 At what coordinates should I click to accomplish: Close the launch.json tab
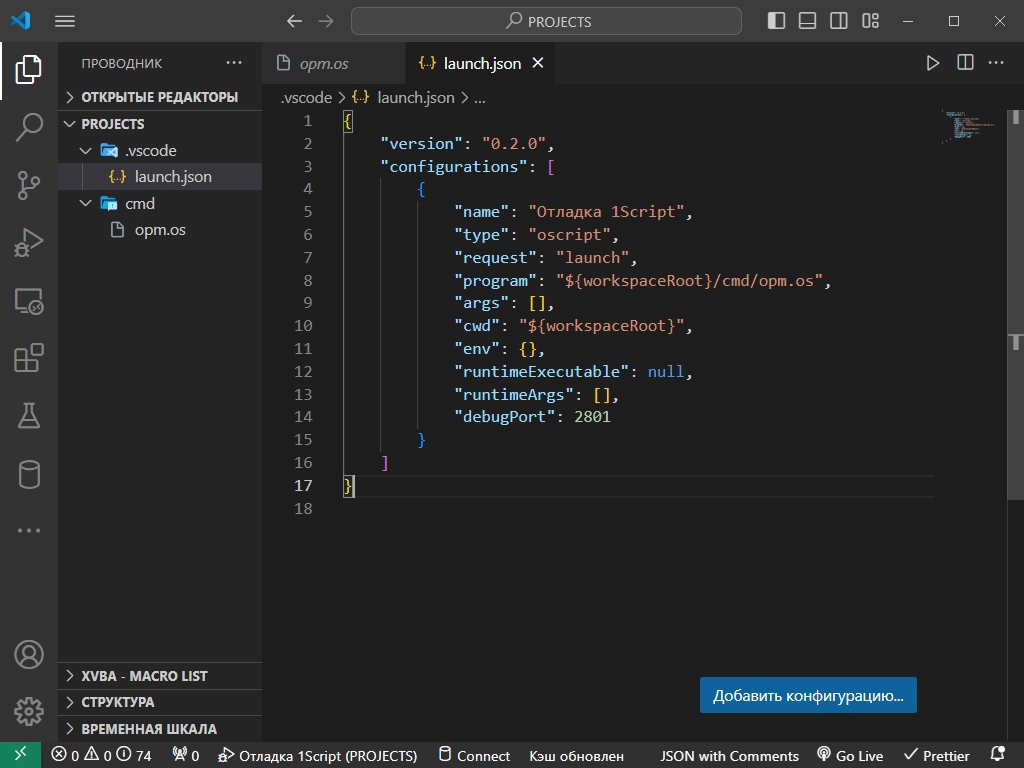pos(537,63)
